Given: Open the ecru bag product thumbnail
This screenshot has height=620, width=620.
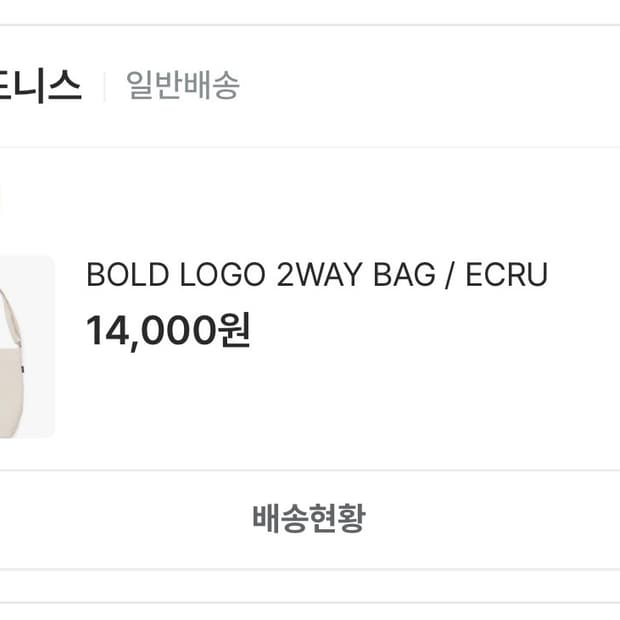Looking at the screenshot, I should pyautogui.click(x=25, y=346).
